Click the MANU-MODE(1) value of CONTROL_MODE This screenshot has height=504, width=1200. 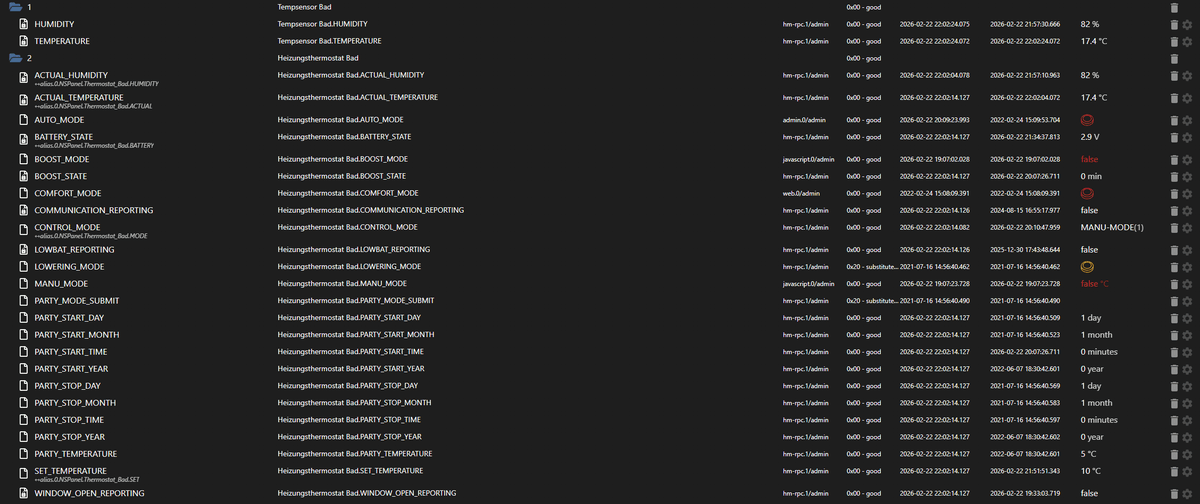[x=1112, y=228]
